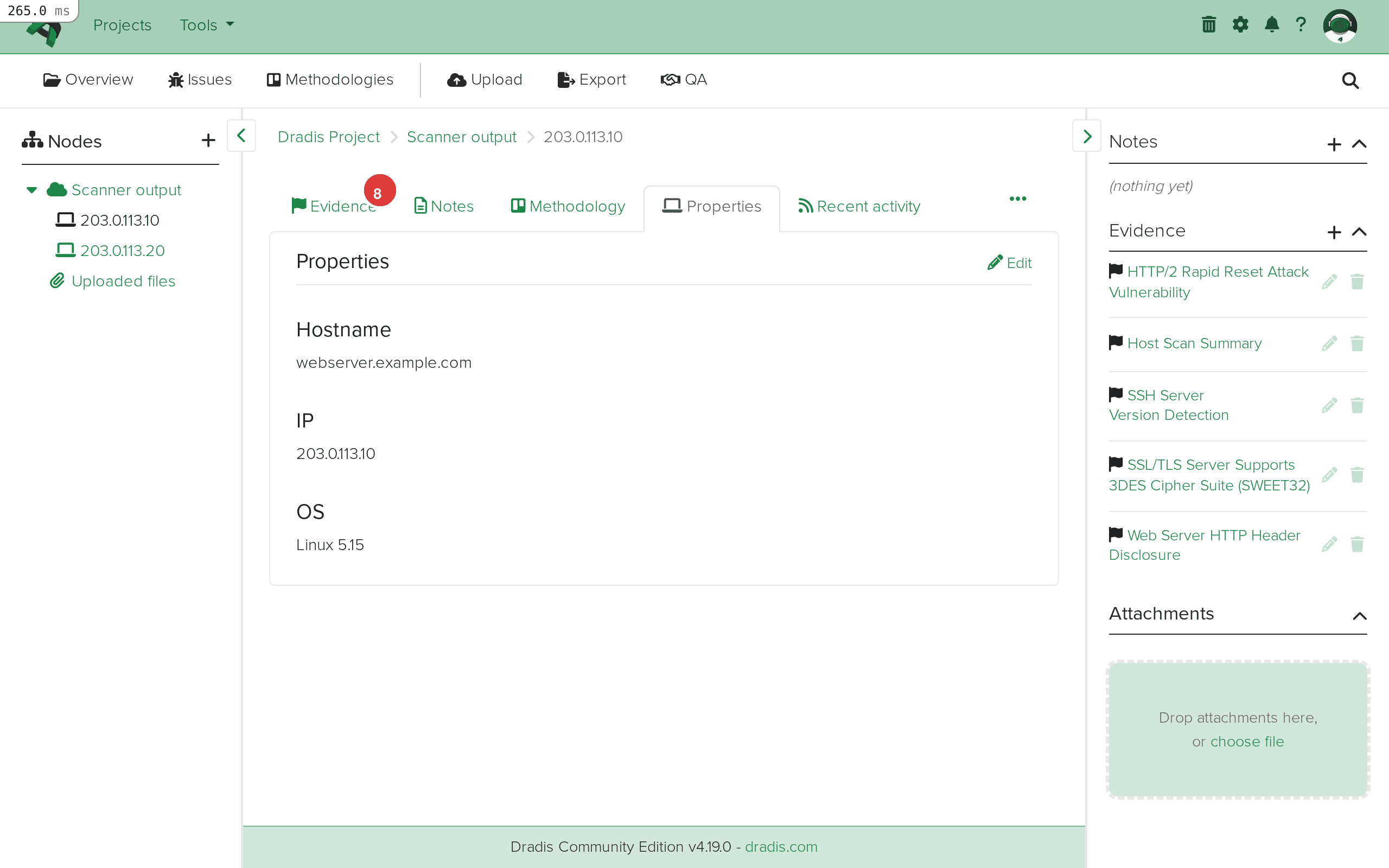1389x868 pixels.
Task: Click the search magnifier icon
Action: (x=1350, y=80)
